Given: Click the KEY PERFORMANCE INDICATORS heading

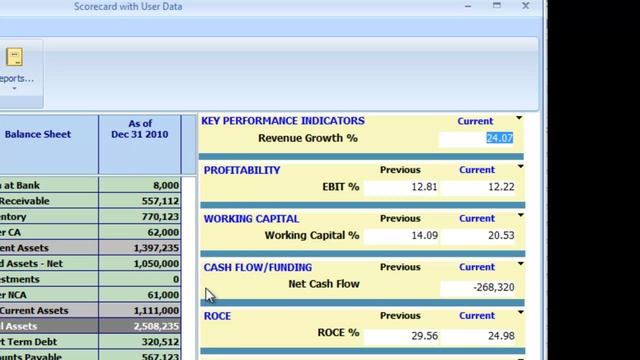Looking at the screenshot, I should pos(283,121).
